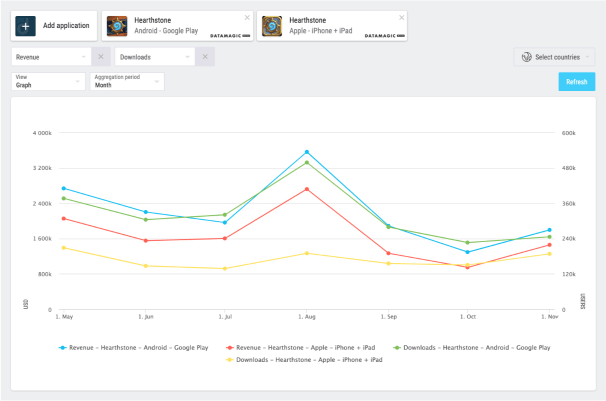
Task: Click the plus icon to add application
Action: [x=26, y=26]
